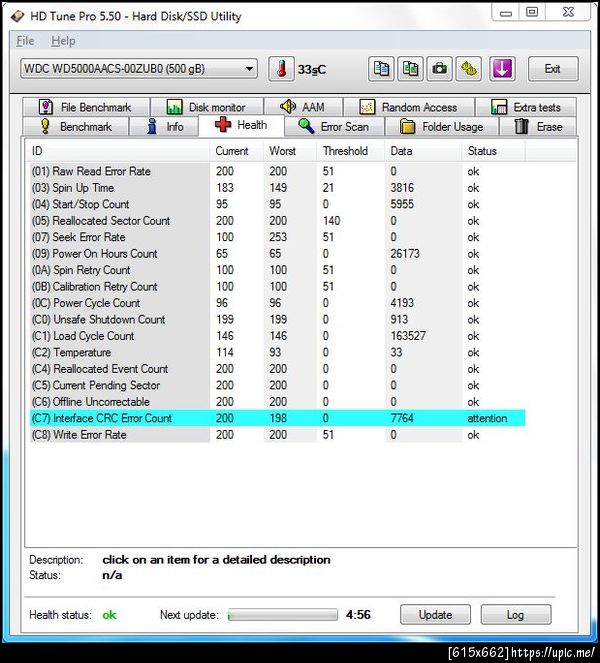Screen dimensions: 600x663
Task: Switch to the Random Access tab
Action: pyautogui.click(x=409, y=107)
